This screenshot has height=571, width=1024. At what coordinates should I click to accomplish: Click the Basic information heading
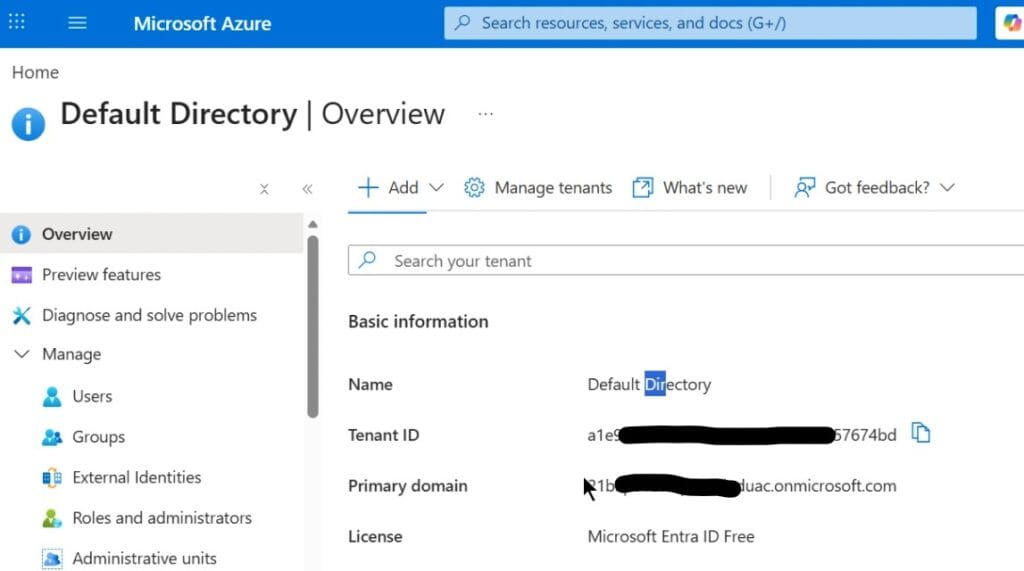pos(418,321)
